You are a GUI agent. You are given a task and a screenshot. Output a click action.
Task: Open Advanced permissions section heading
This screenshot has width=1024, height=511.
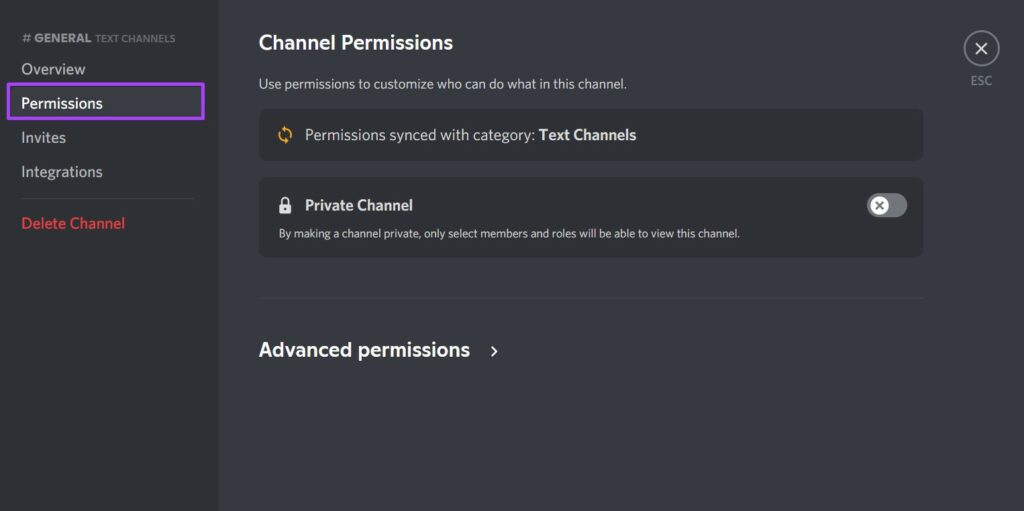coord(364,350)
